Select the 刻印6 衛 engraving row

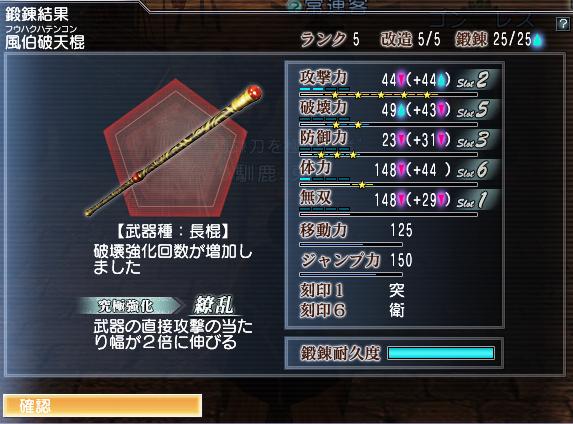coord(352,310)
